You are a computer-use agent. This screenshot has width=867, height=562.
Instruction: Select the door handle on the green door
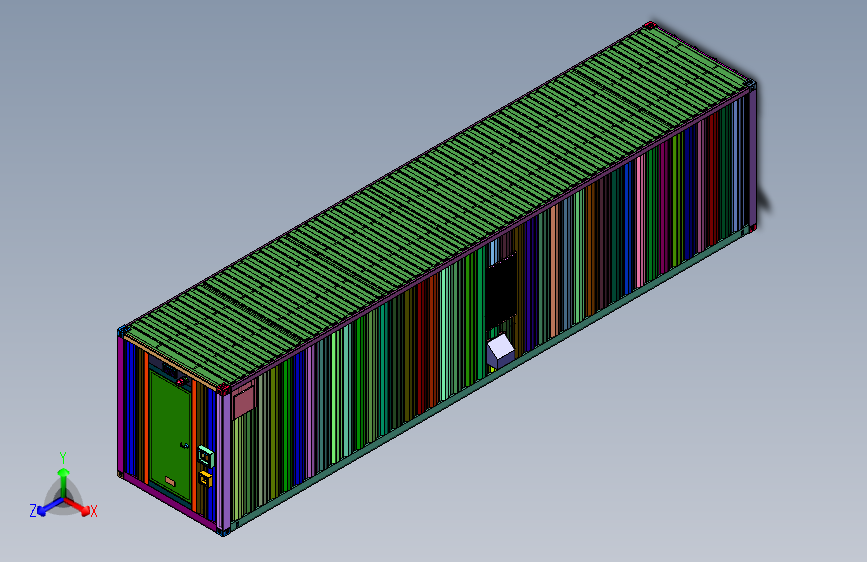(x=184, y=445)
